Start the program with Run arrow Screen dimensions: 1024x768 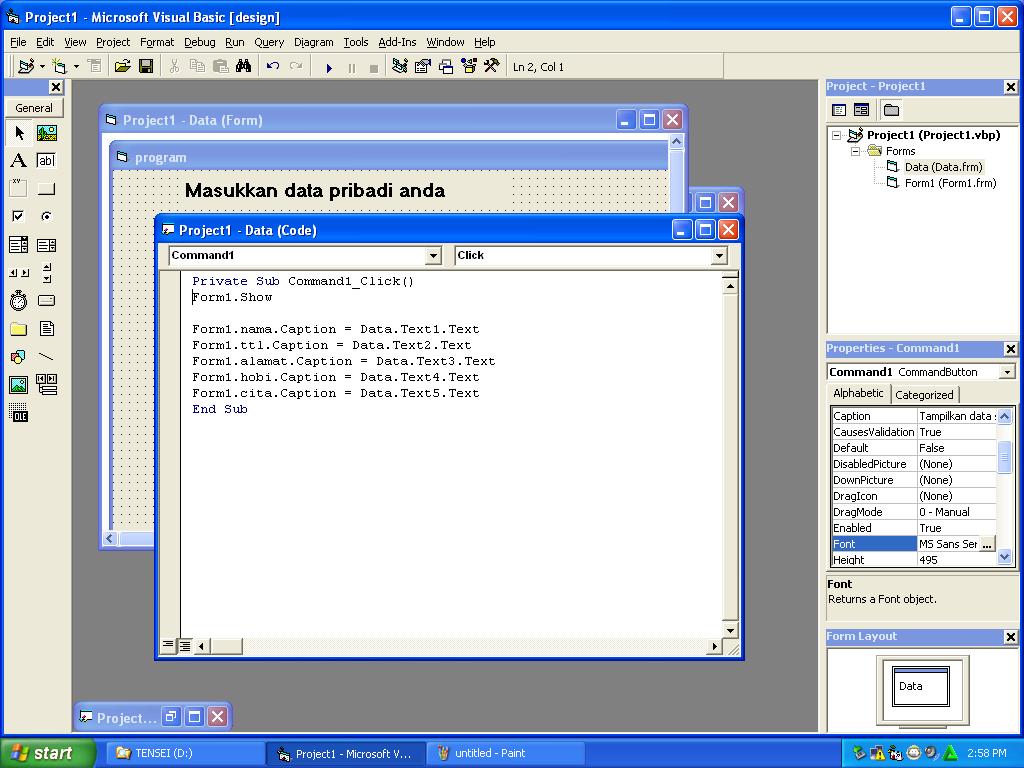329,67
